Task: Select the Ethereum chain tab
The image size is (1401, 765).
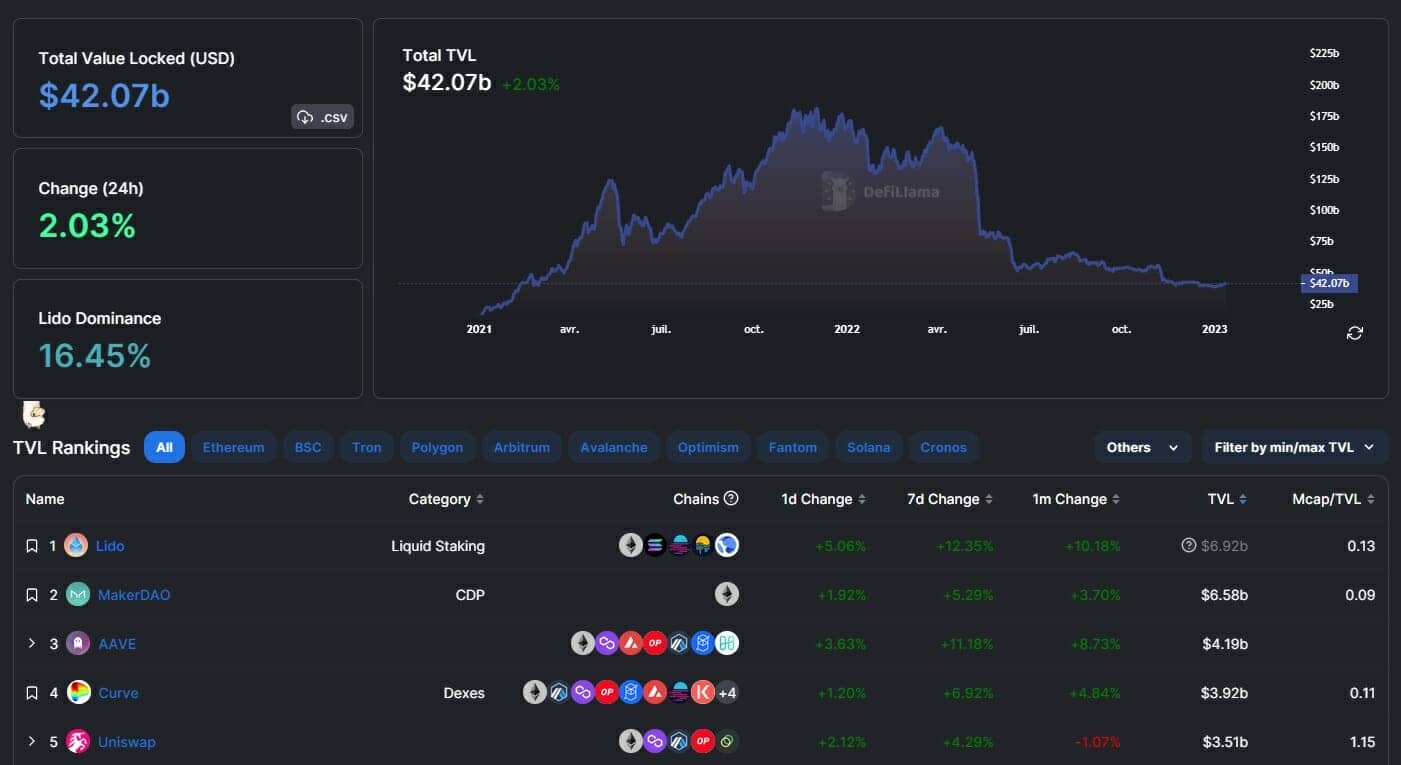Action: coord(233,447)
